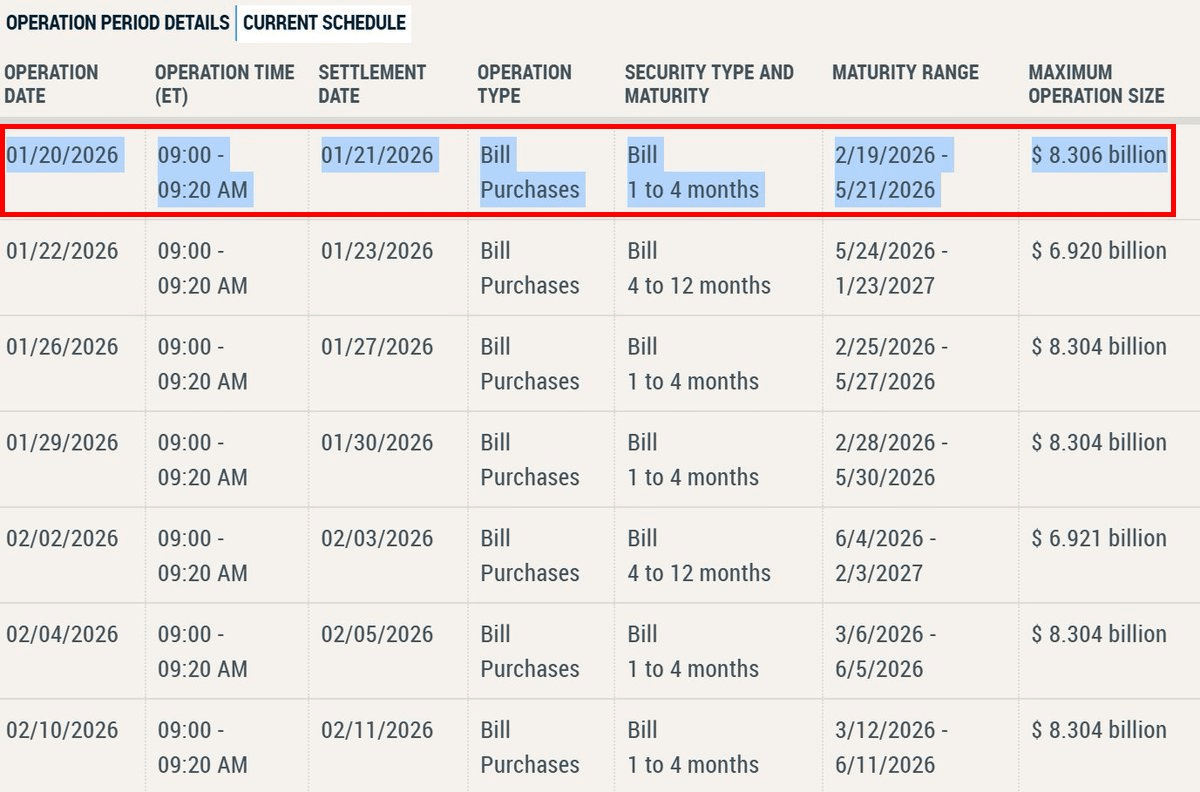This screenshot has height=792, width=1200.
Task: Click $ 8.304 billion in 02/10/2026 row
Action: click(1099, 731)
